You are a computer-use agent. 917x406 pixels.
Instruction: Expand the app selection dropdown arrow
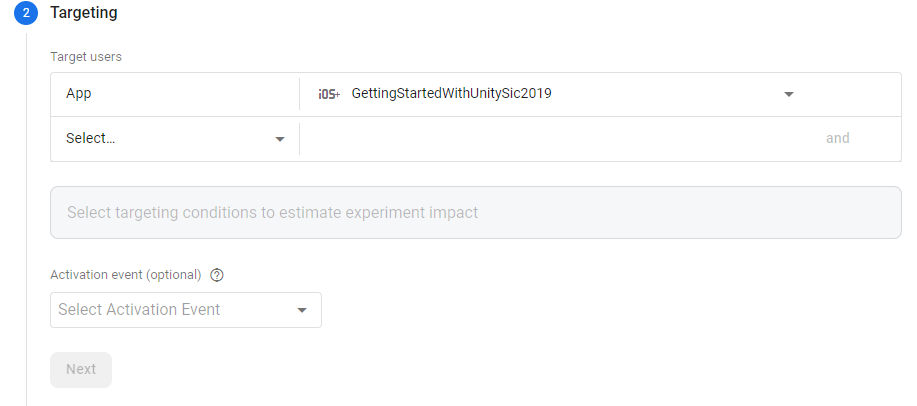tap(788, 94)
